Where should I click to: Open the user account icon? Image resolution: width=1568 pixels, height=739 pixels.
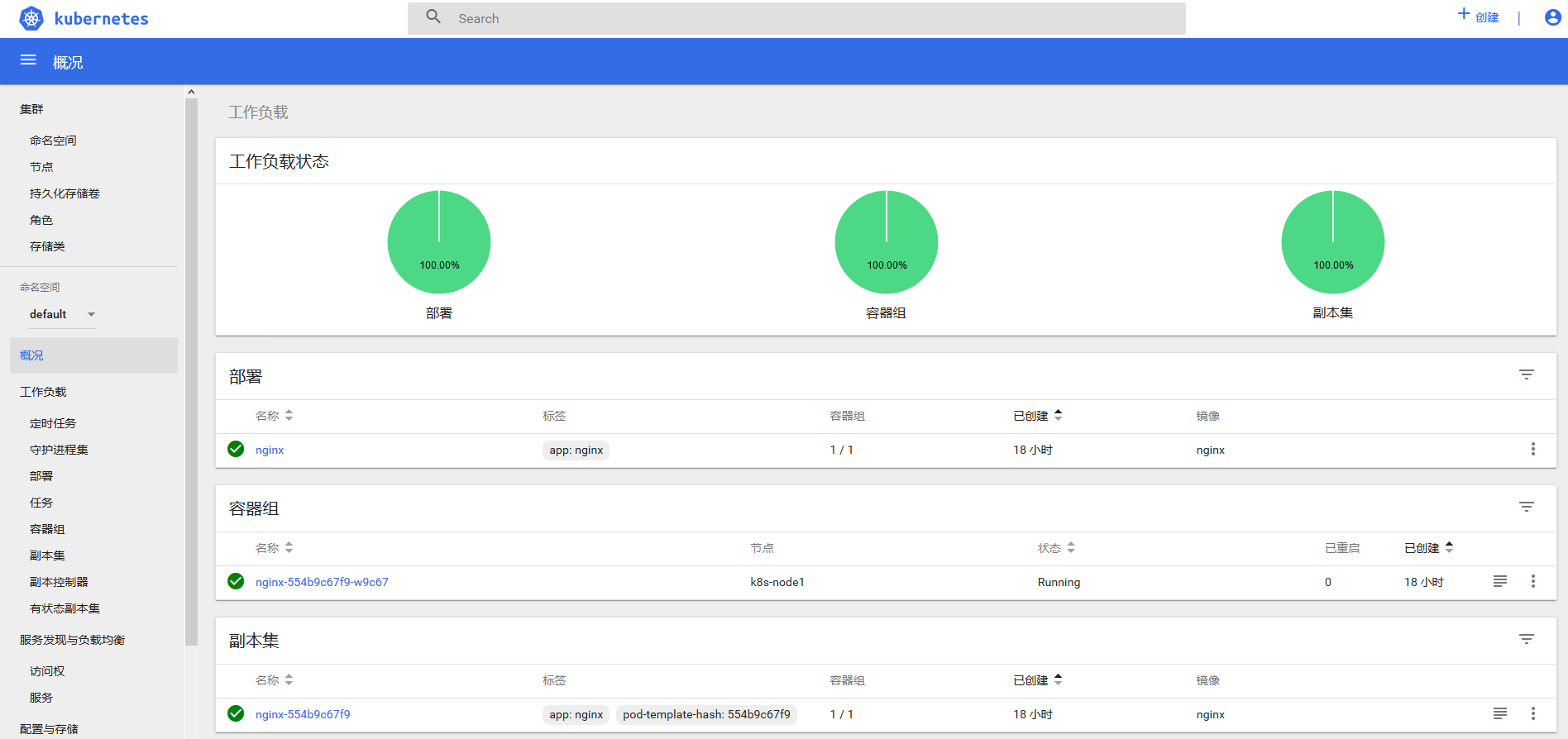1553,17
